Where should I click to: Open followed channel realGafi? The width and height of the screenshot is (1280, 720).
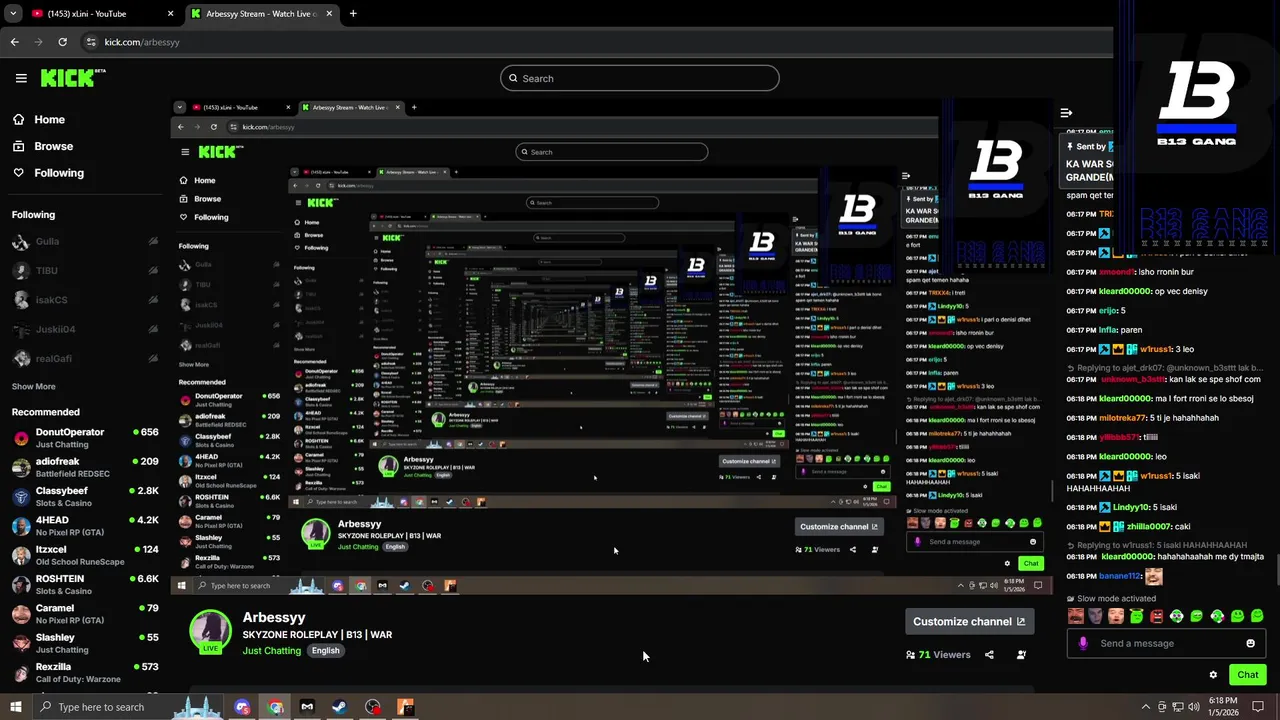point(85,358)
